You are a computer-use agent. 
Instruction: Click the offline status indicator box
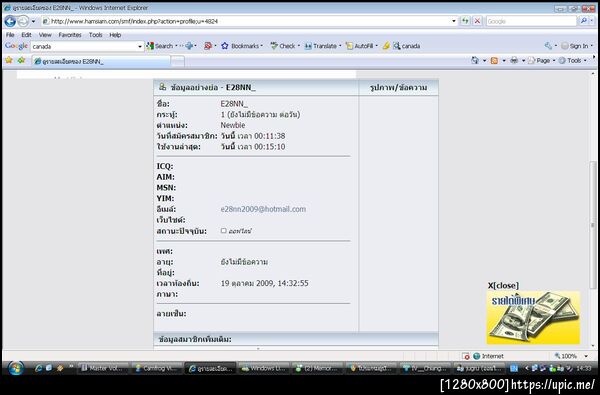coord(223,231)
